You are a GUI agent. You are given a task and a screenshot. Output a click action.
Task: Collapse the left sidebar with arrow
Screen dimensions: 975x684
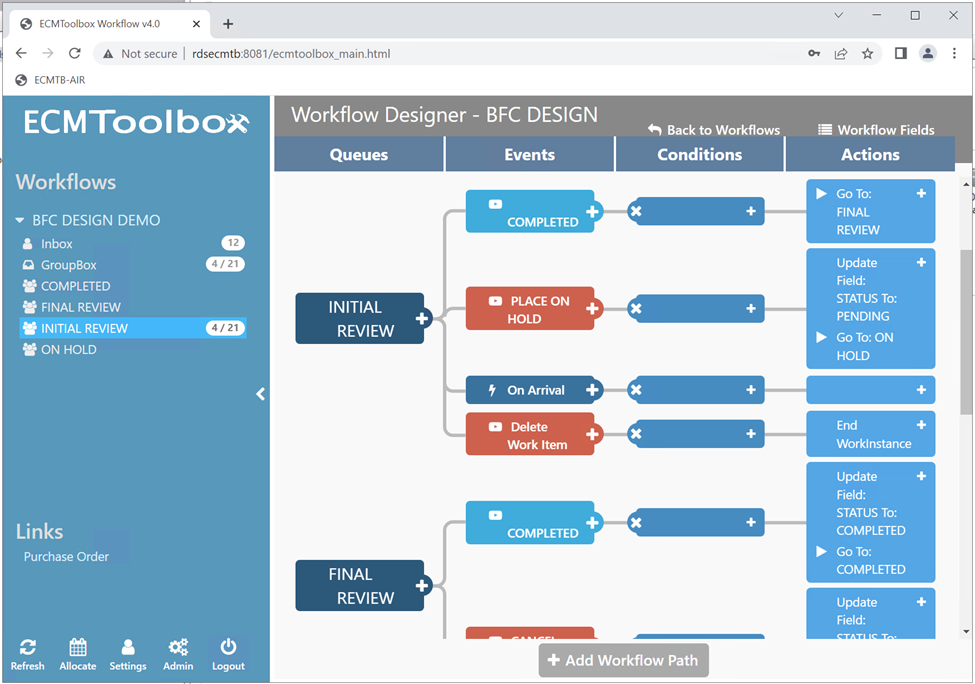click(260, 394)
